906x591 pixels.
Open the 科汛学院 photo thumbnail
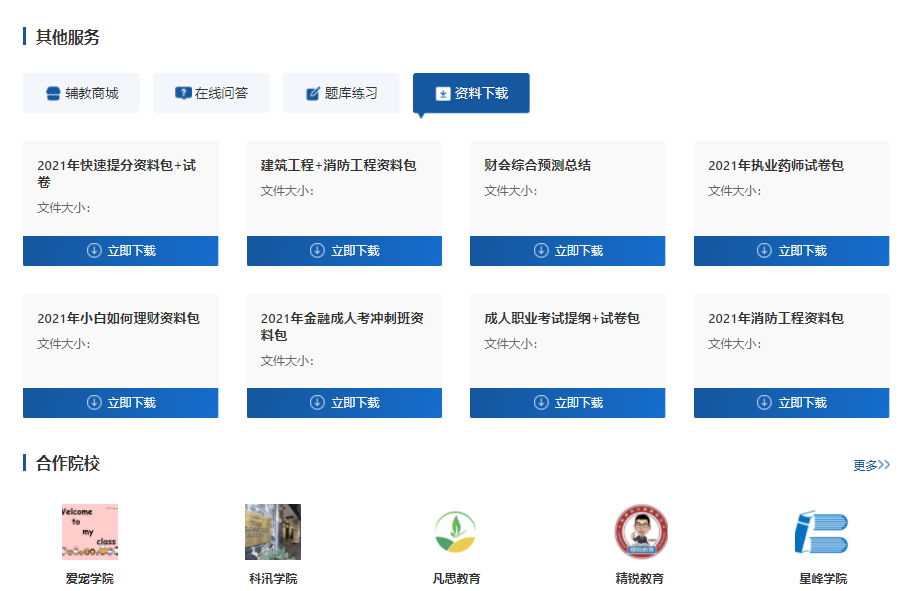click(273, 532)
